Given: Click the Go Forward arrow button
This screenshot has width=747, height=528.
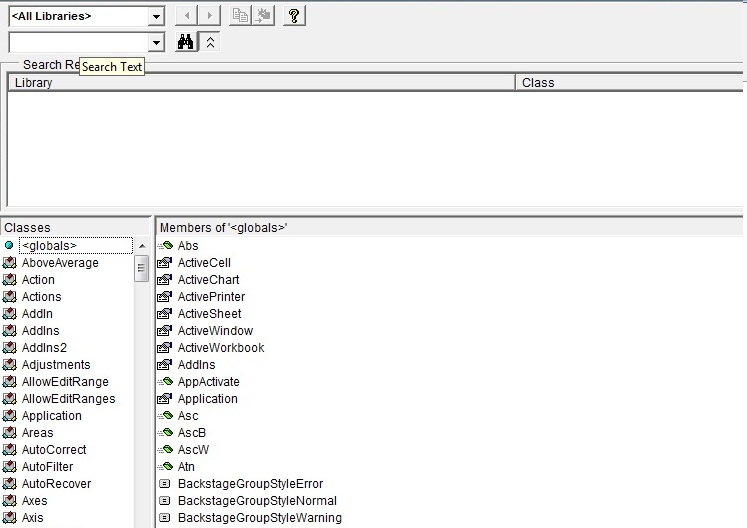Looking at the screenshot, I should pyautogui.click(x=210, y=16).
